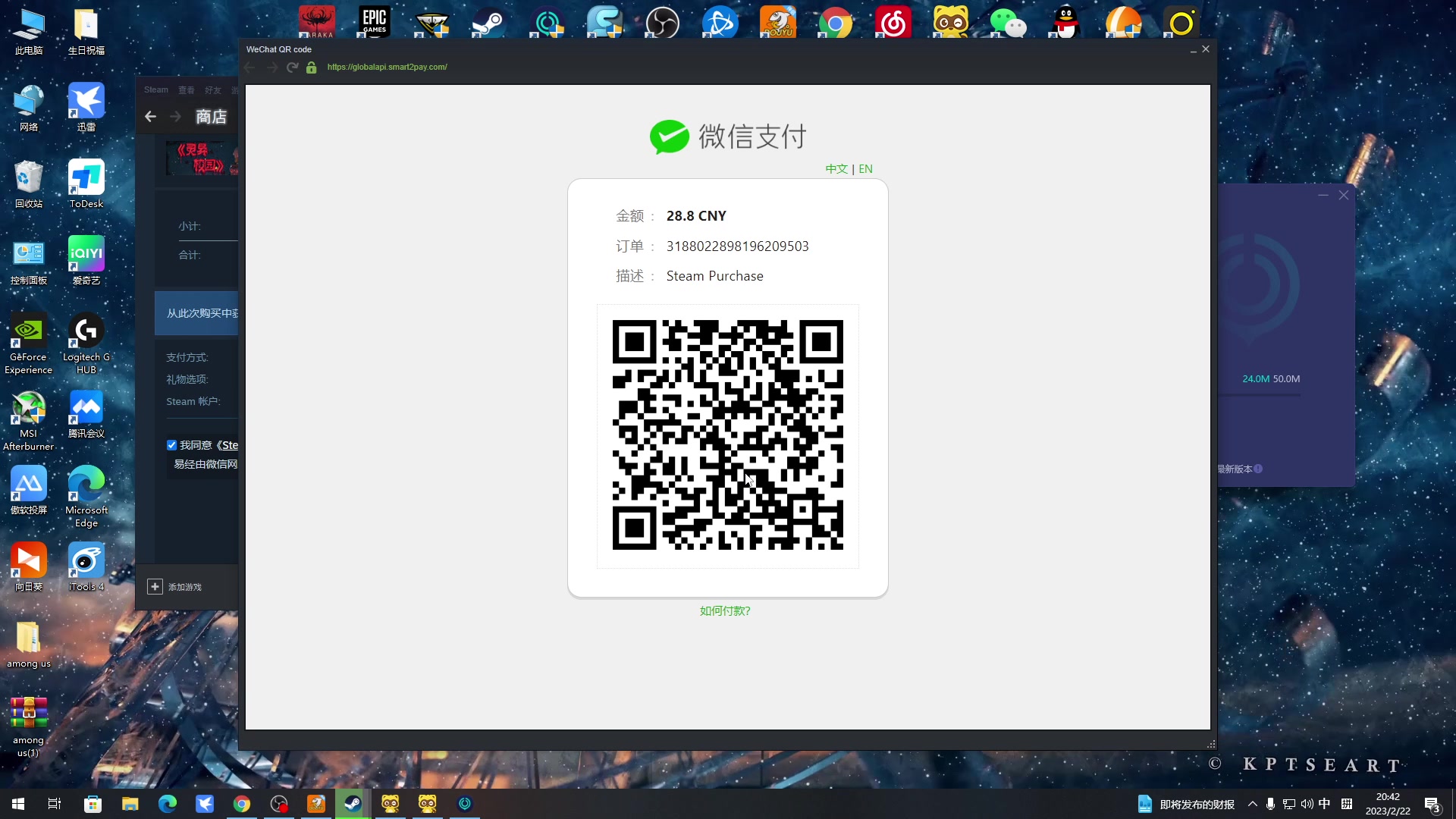
Task: Reload the WeChat QR code page
Action: click(x=292, y=67)
